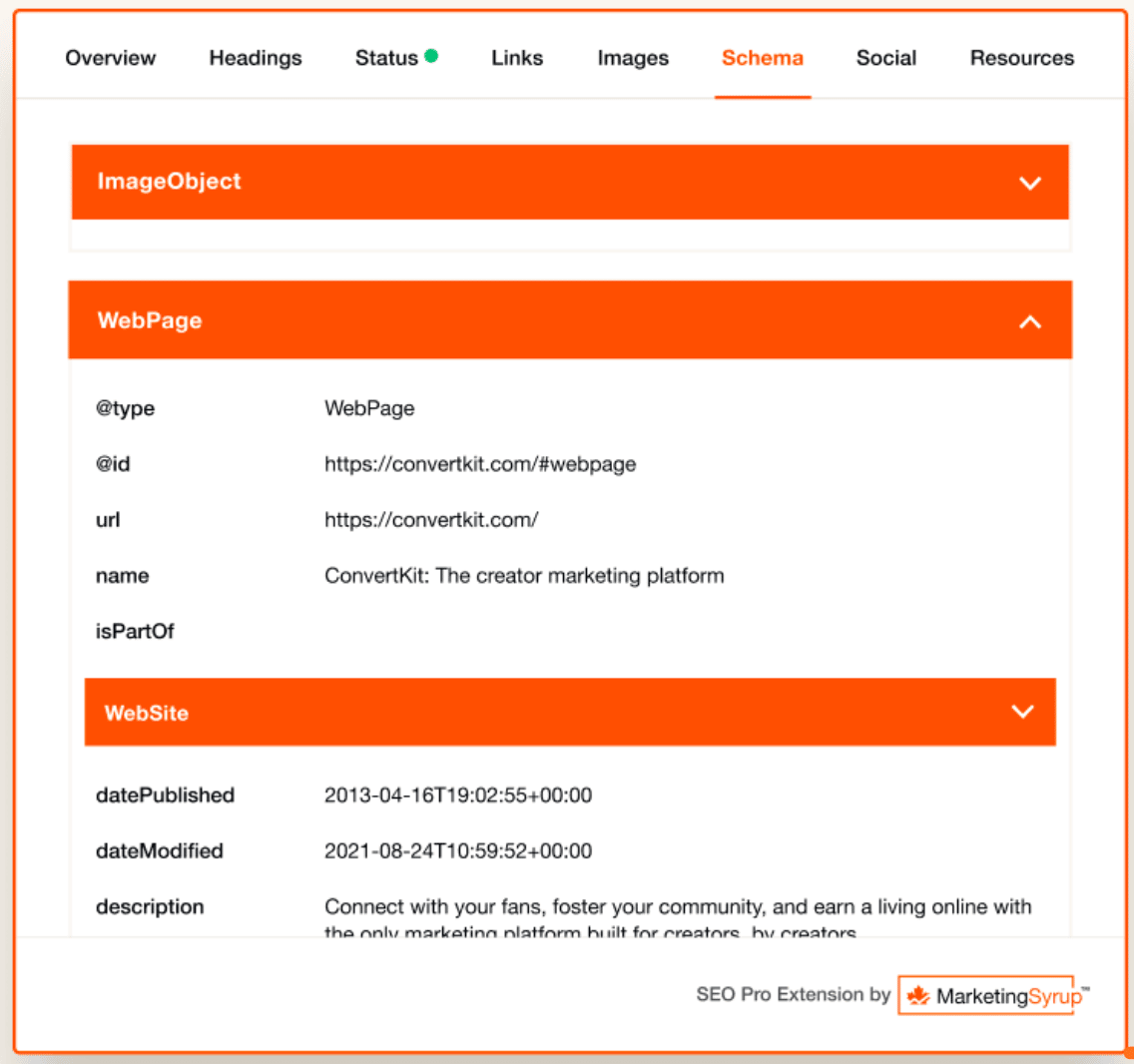Viewport: 1134px width, 1064px height.
Task: Click the url property label
Action: tap(108, 520)
